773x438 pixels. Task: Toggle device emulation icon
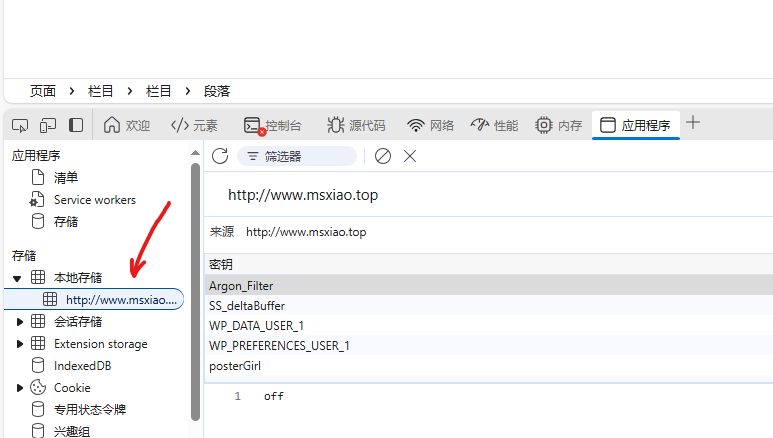click(x=47, y=125)
